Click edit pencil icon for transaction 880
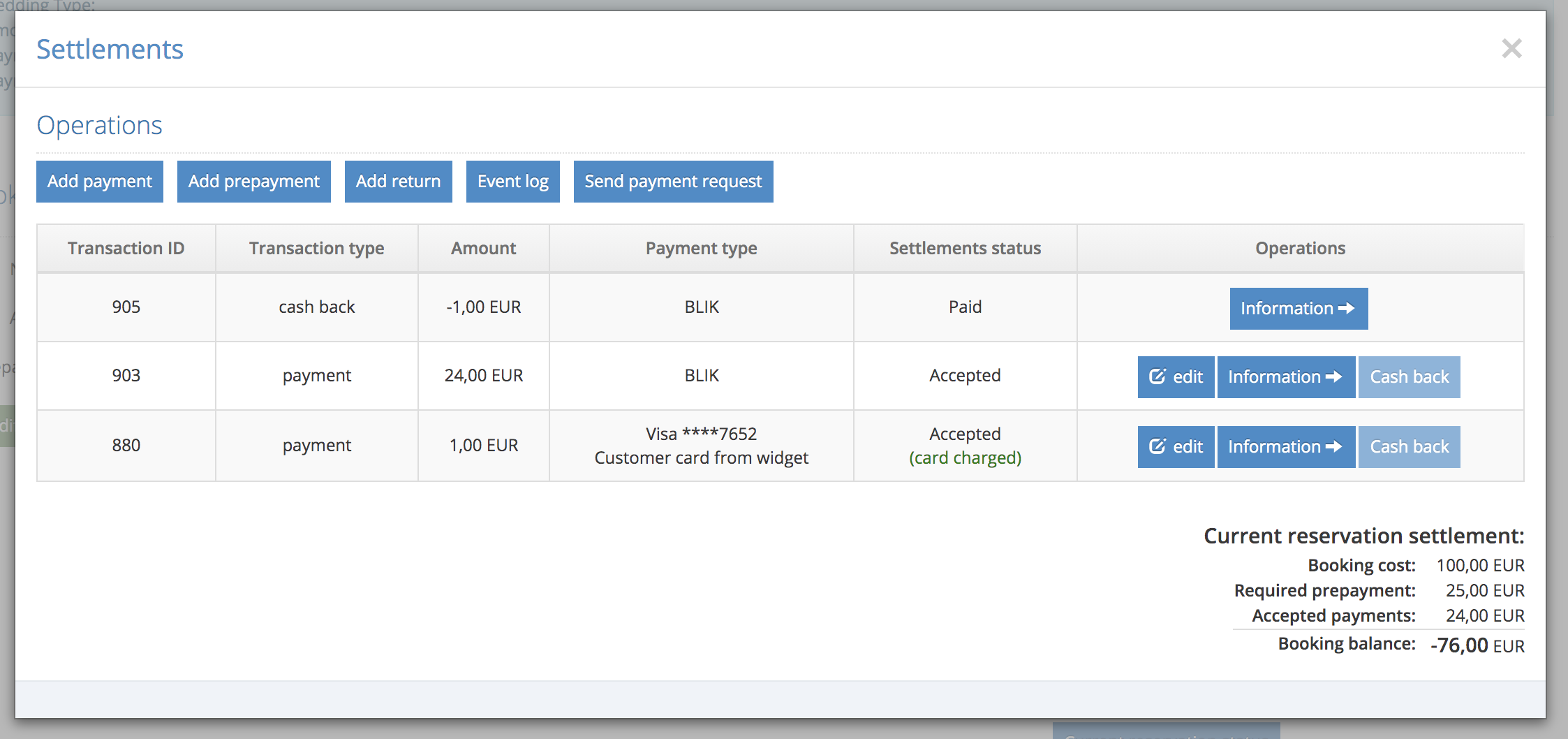The width and height of the screenshot is (1568, 739). coord(1157,447)
